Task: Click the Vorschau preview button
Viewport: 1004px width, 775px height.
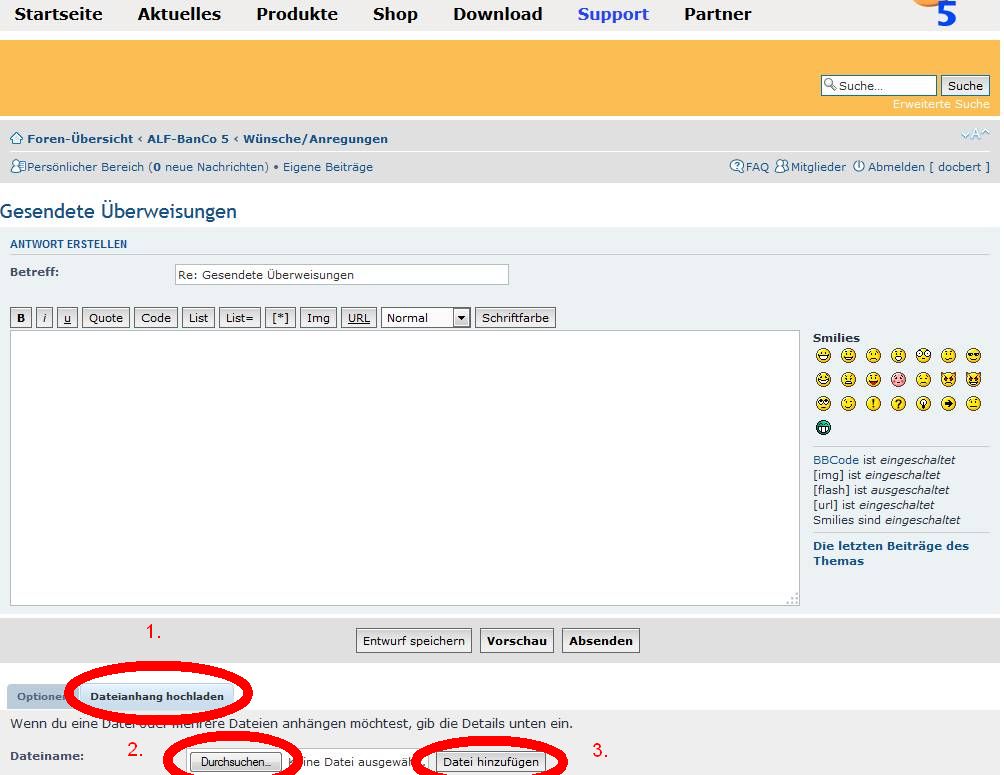Action: pos(517,640)
